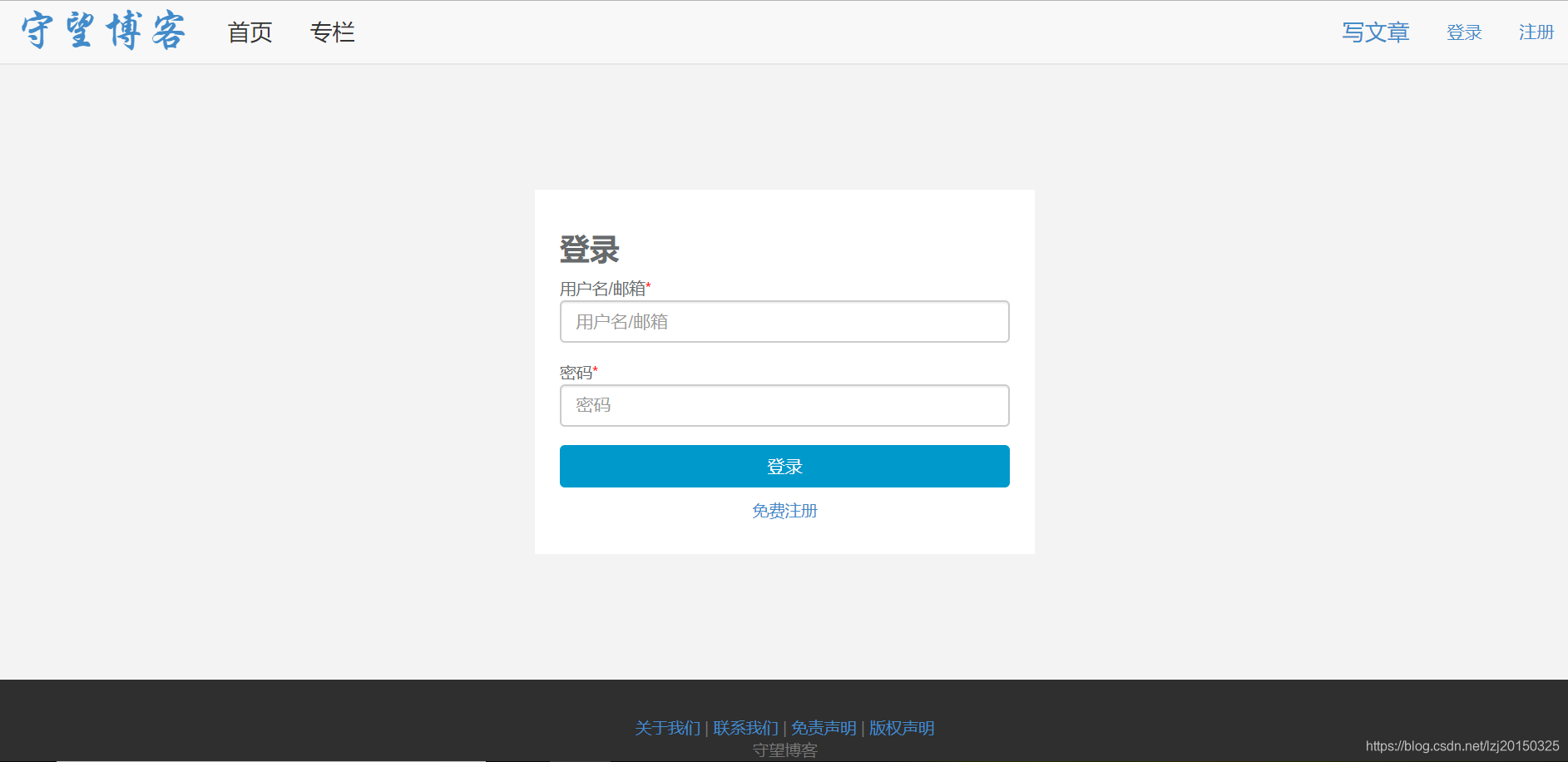Click the 登录 heading in the login card
This screenshot has width=1568, height=762.
click(x=590, y=250)
